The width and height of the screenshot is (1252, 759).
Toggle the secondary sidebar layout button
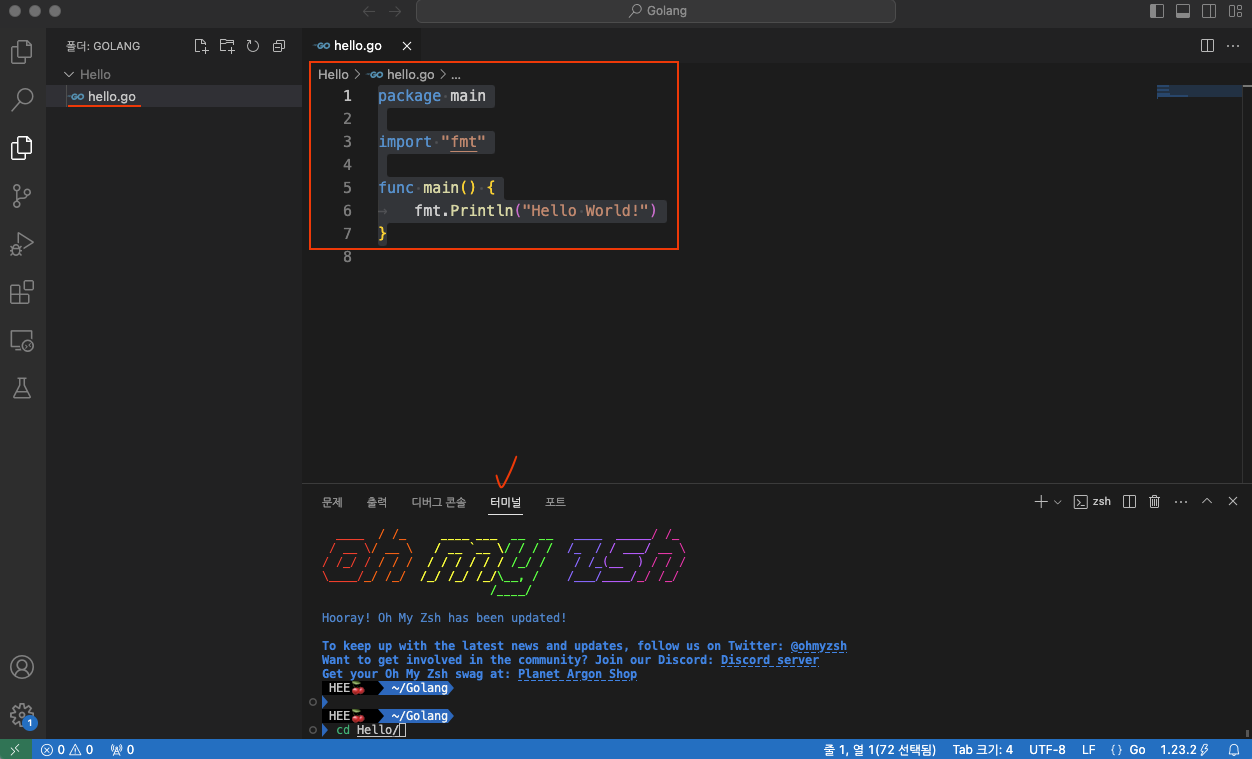[x=1209, y=11]
